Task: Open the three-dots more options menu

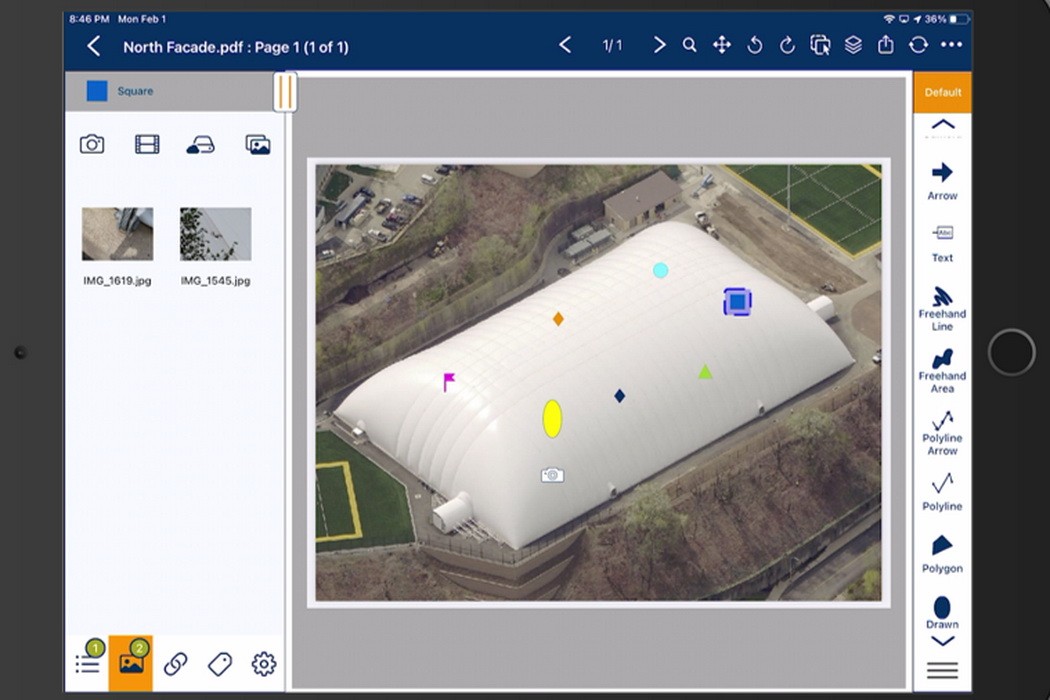Action: (x=951, y=46)
